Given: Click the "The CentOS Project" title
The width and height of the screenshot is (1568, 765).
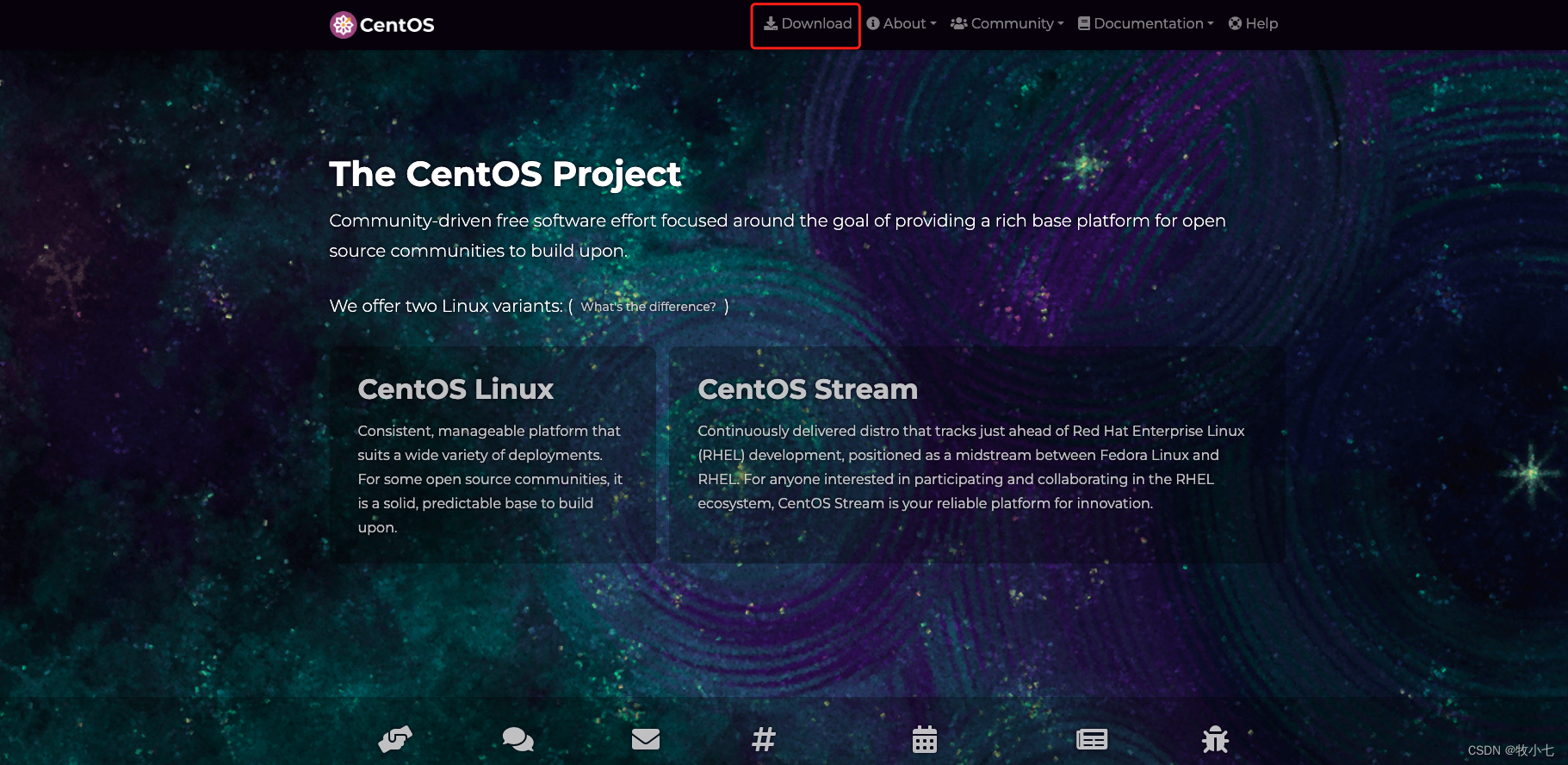Looking at the screenshot, I should tap(505, 174).
